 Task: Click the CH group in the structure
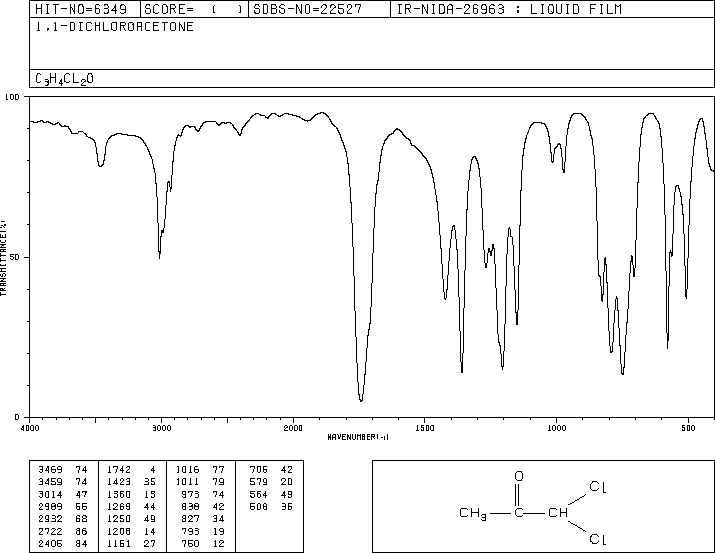coord(558,513)
